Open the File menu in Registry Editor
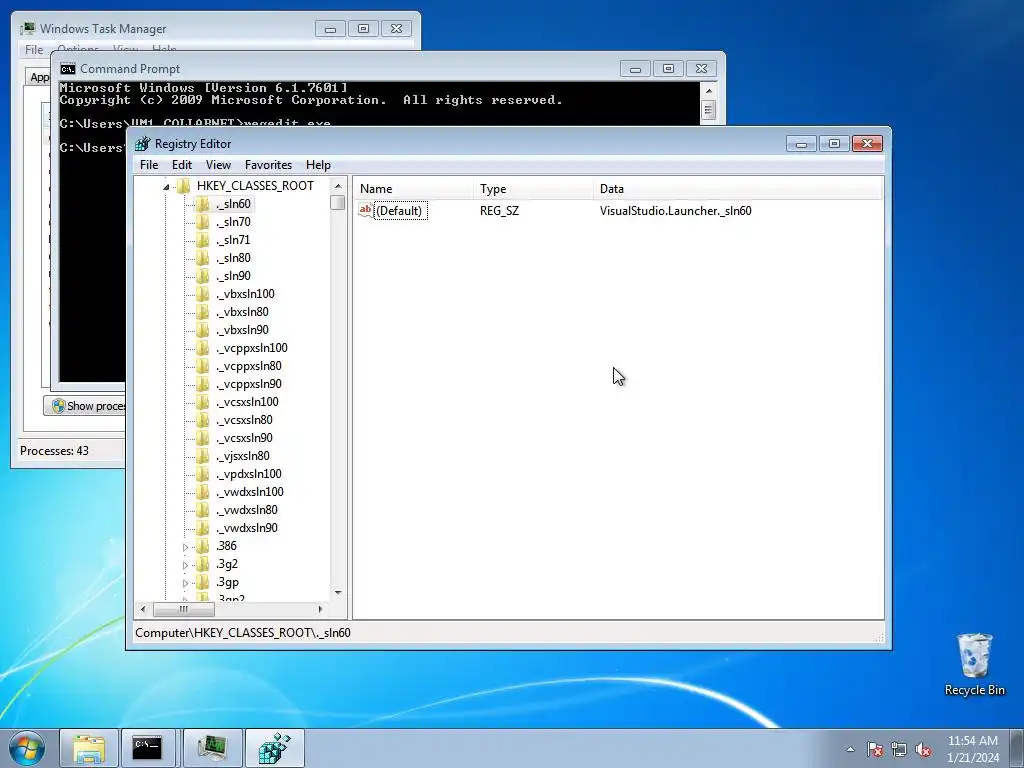The height and width of the screenshot is (768, 1024). pos(149,165)
